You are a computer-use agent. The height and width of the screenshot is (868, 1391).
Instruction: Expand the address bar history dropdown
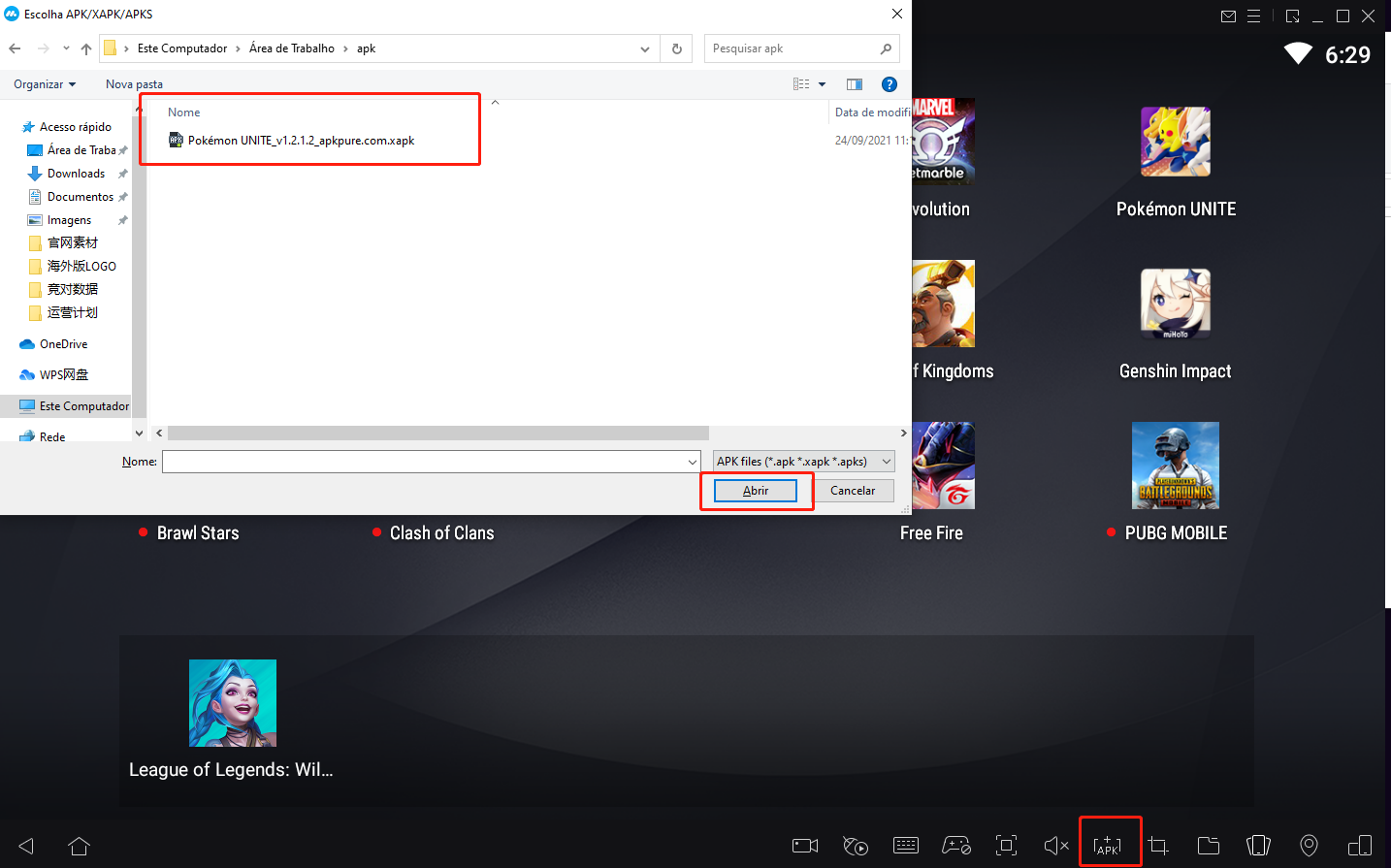coord(644,48)
